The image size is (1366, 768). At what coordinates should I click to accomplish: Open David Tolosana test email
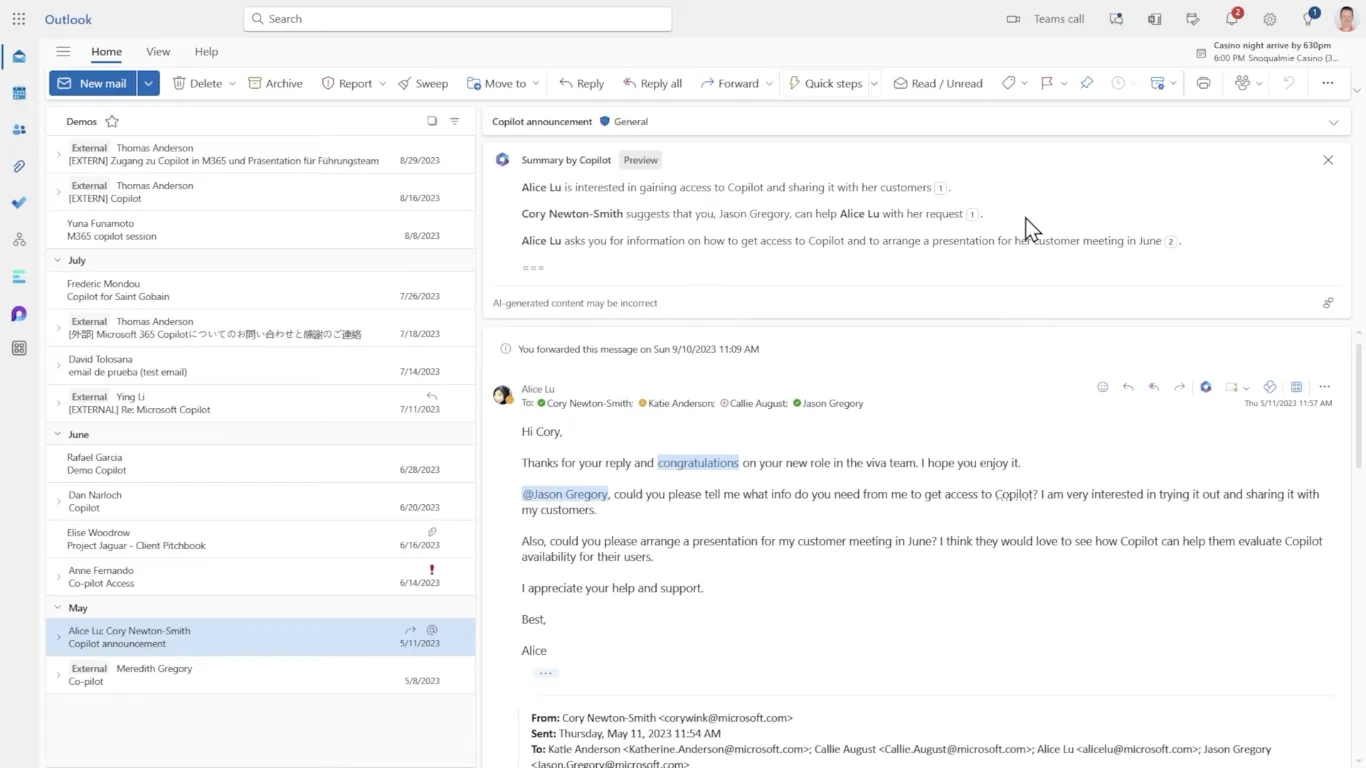pos(260,365)
